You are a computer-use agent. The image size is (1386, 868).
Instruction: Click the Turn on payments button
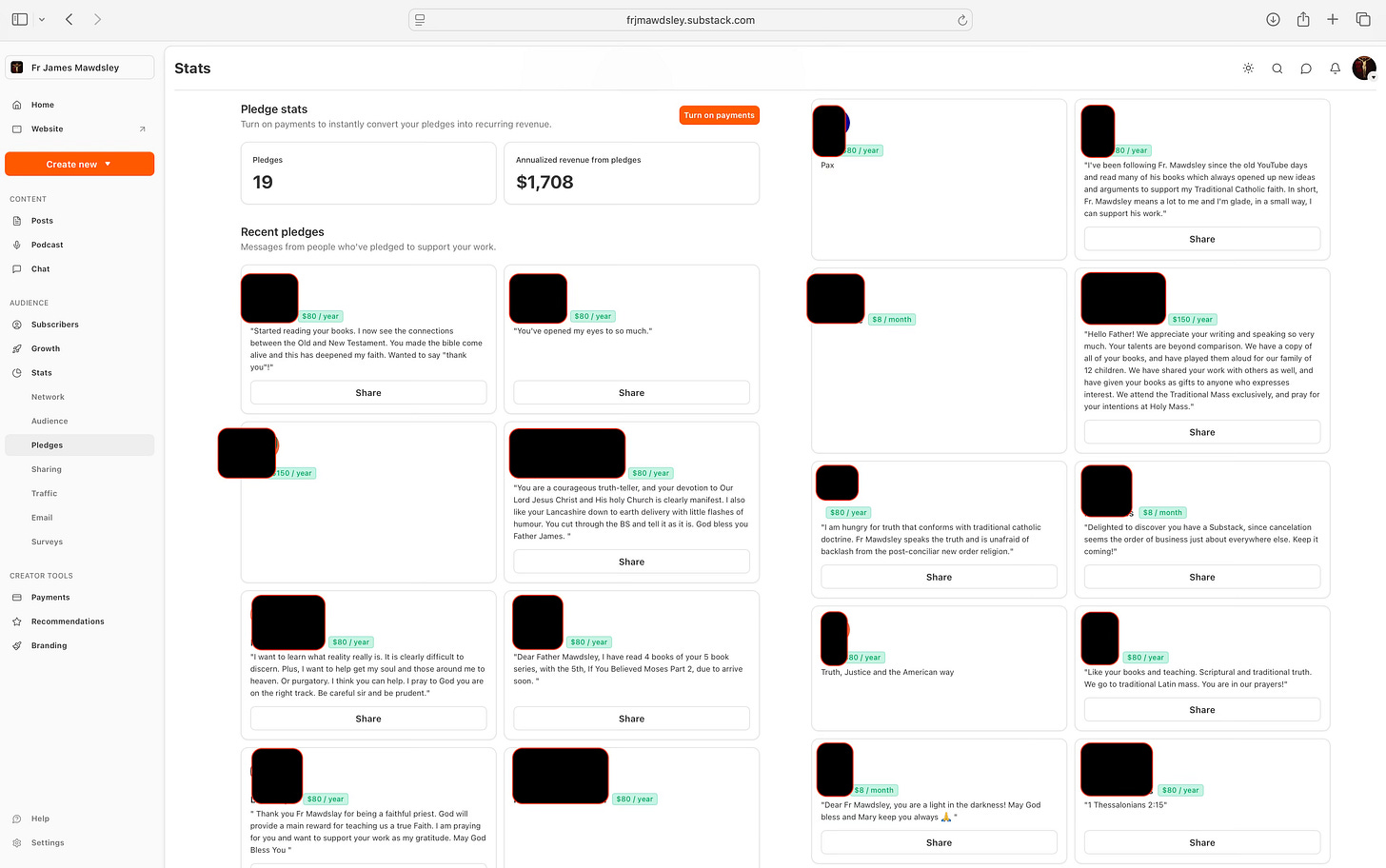click(720, 115)
